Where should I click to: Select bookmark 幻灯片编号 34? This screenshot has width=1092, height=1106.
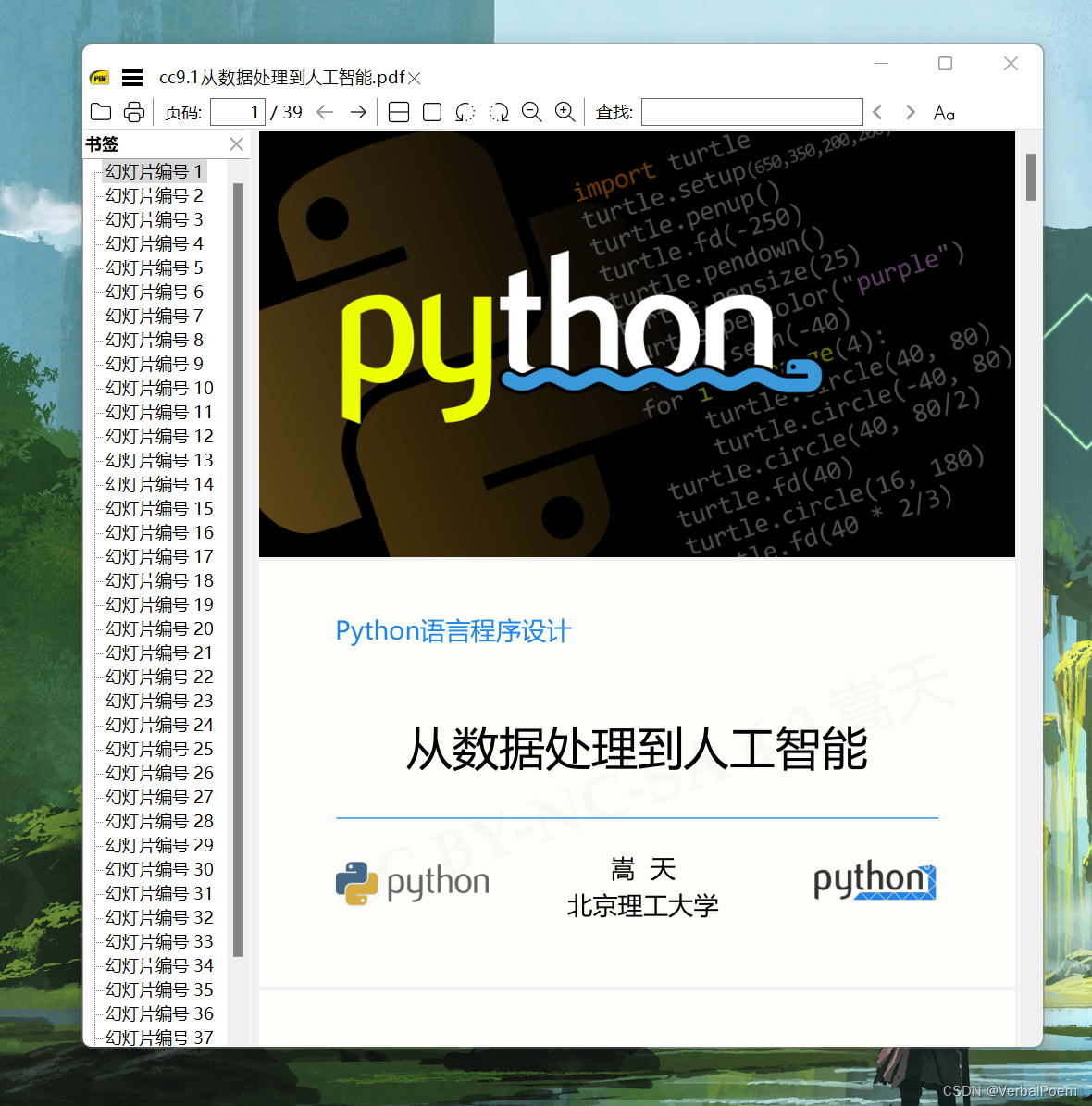pos(159,965)
